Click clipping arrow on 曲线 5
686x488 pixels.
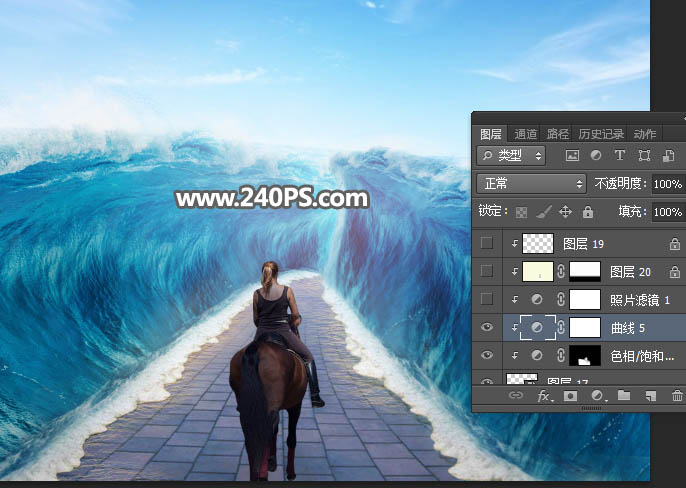pos(515,327)
